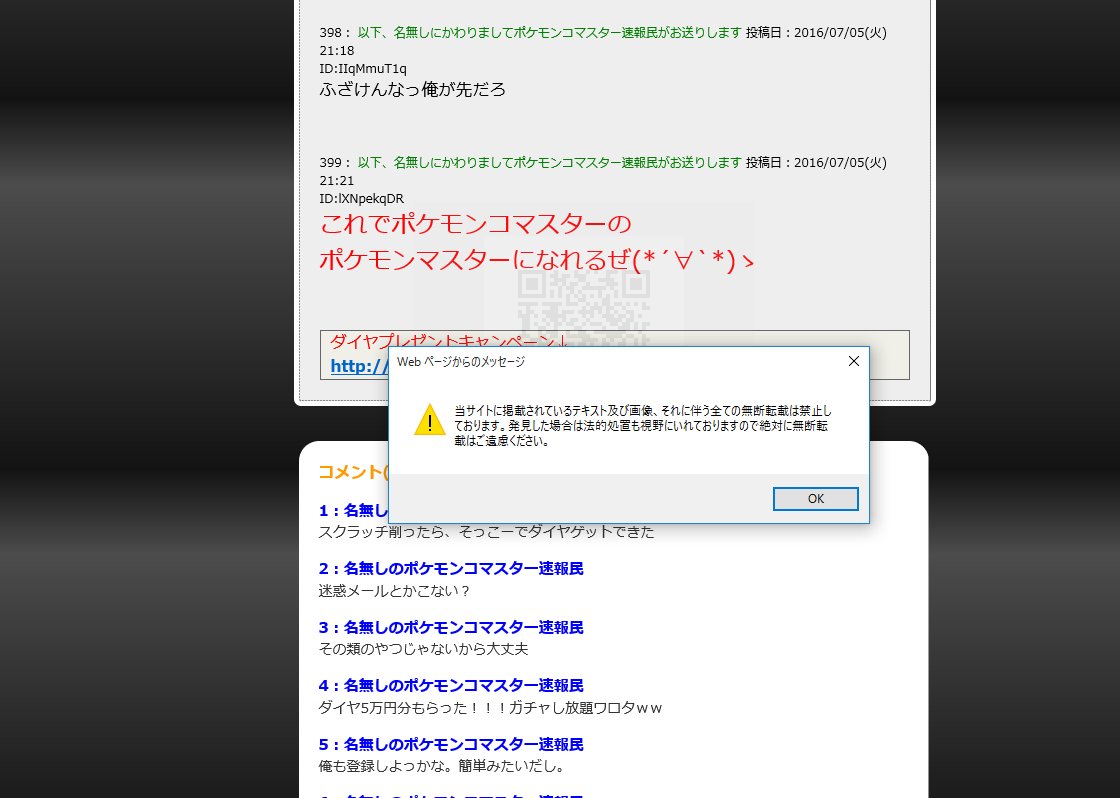Open comment 1 author name link
The width and height of the screenshot is (1120, 798).
353,510
